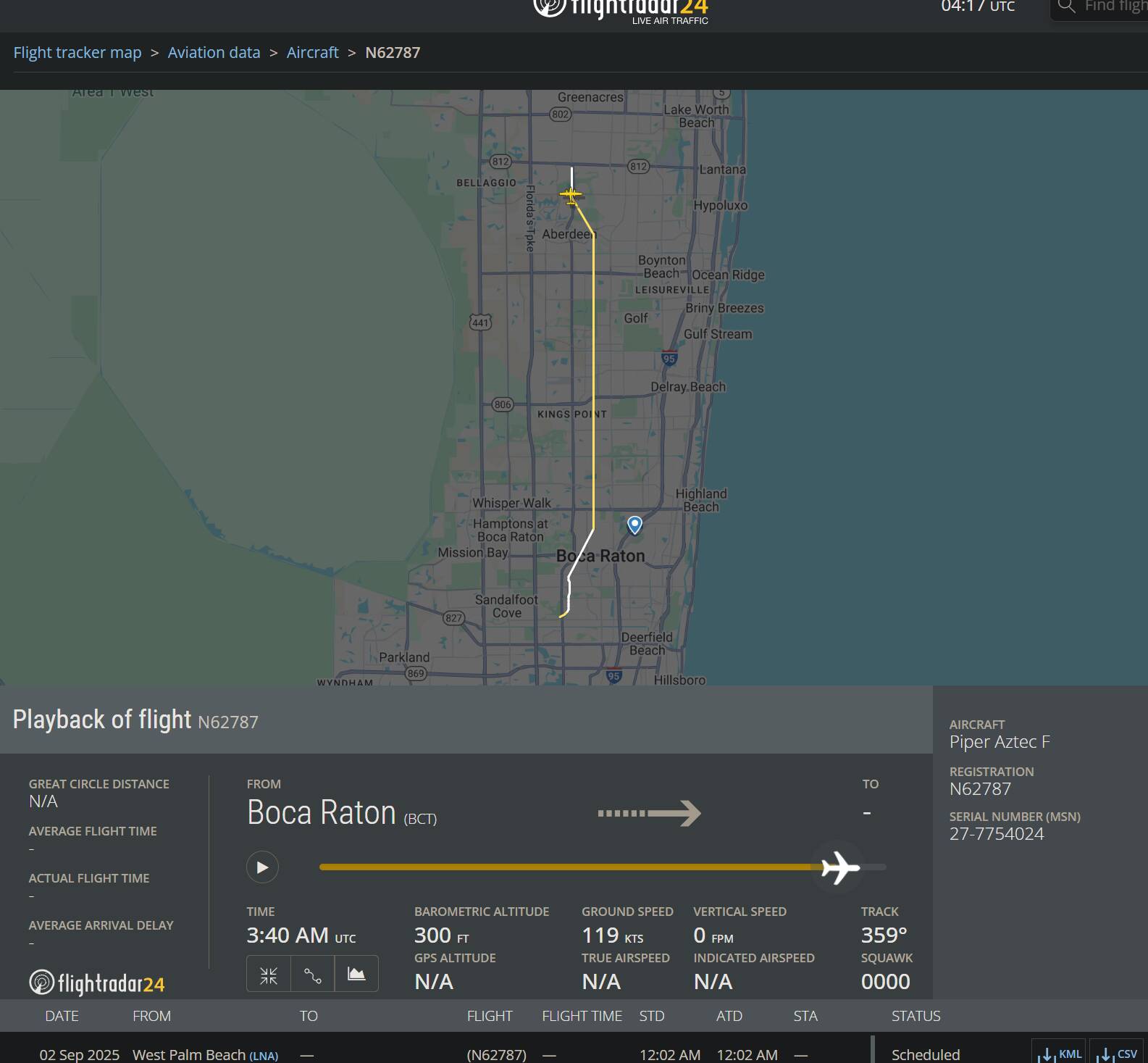This screenshot has width=1148, height=1063.
Task: Play the flight playback
Action: tap(262, 867)
